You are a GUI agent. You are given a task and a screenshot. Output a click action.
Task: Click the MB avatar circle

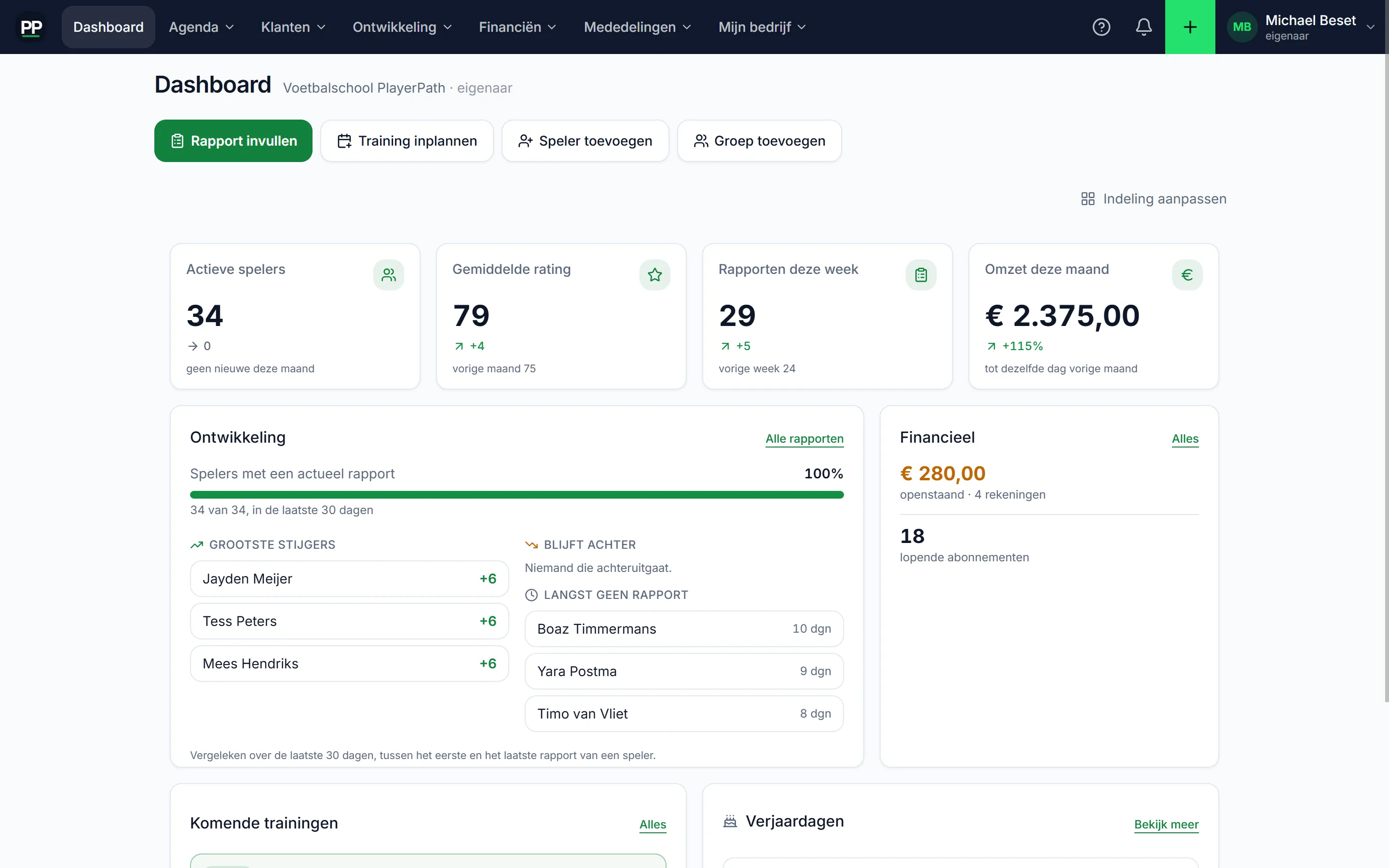[1241, 27]
